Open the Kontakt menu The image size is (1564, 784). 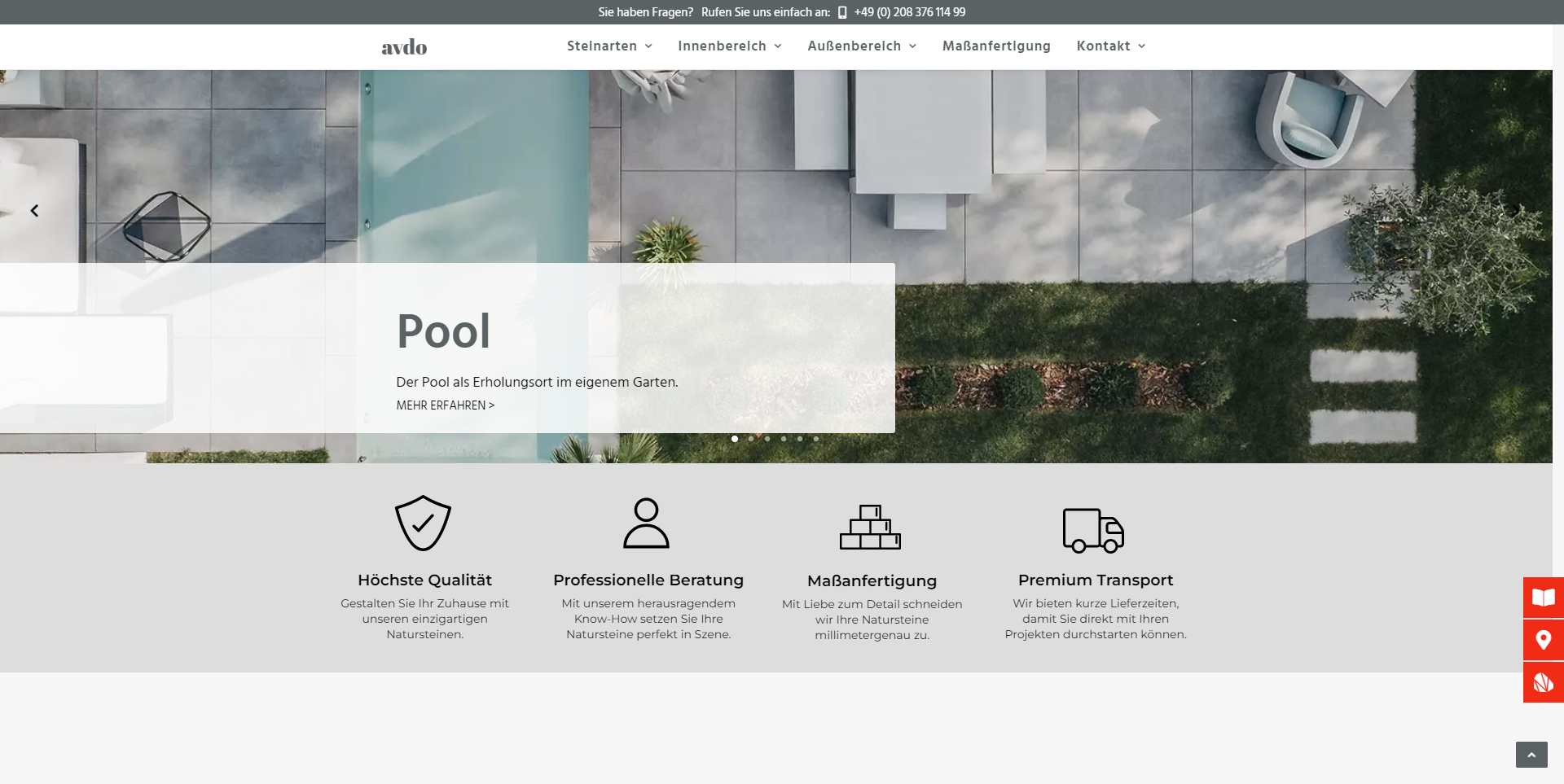[1110, 46]
